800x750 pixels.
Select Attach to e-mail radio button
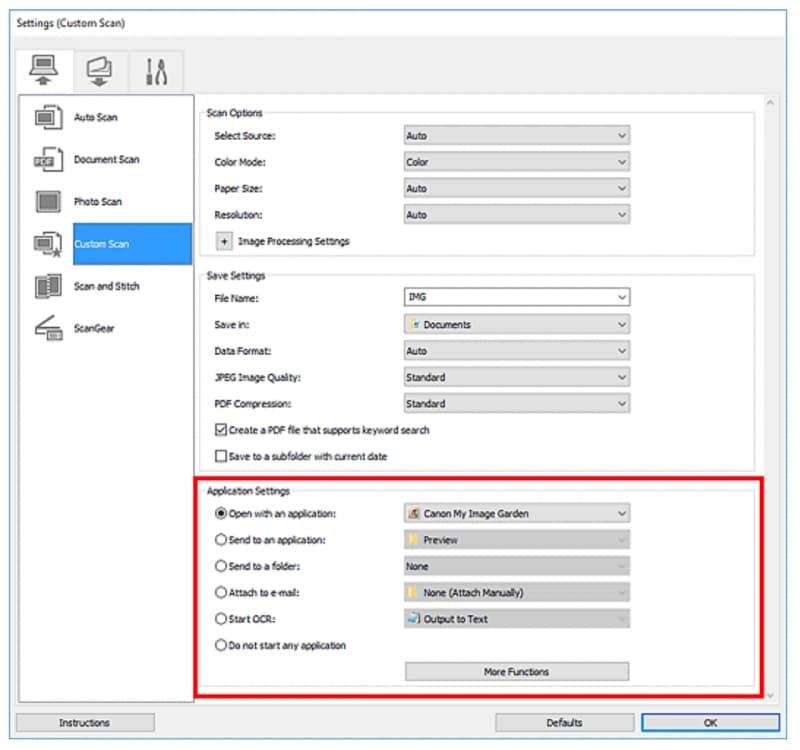pos(220,593)
